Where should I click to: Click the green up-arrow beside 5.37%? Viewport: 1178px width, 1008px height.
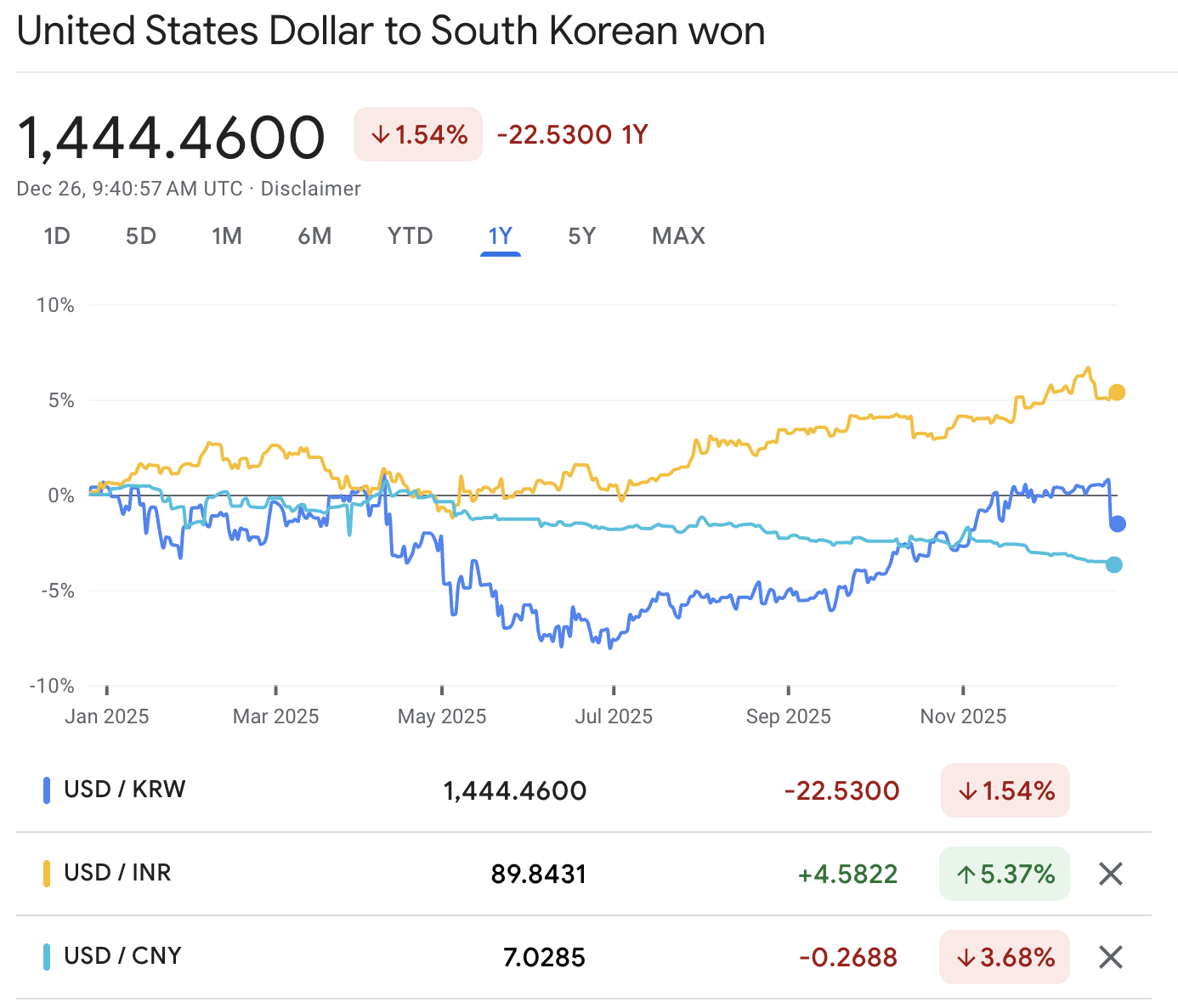968,874
